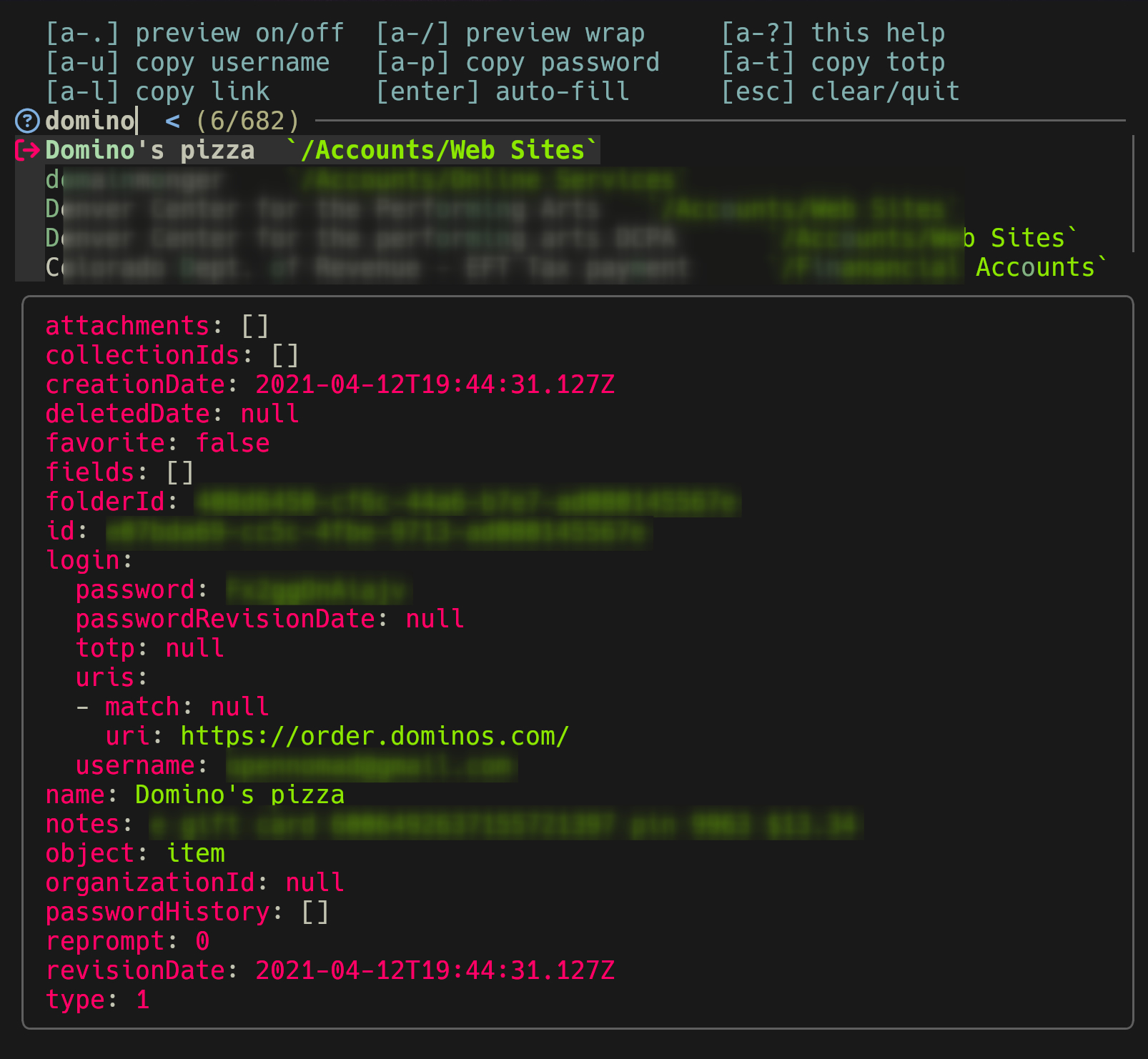
Task: Select the fourth result row ending in 'Sites`'
Action: 558,238
